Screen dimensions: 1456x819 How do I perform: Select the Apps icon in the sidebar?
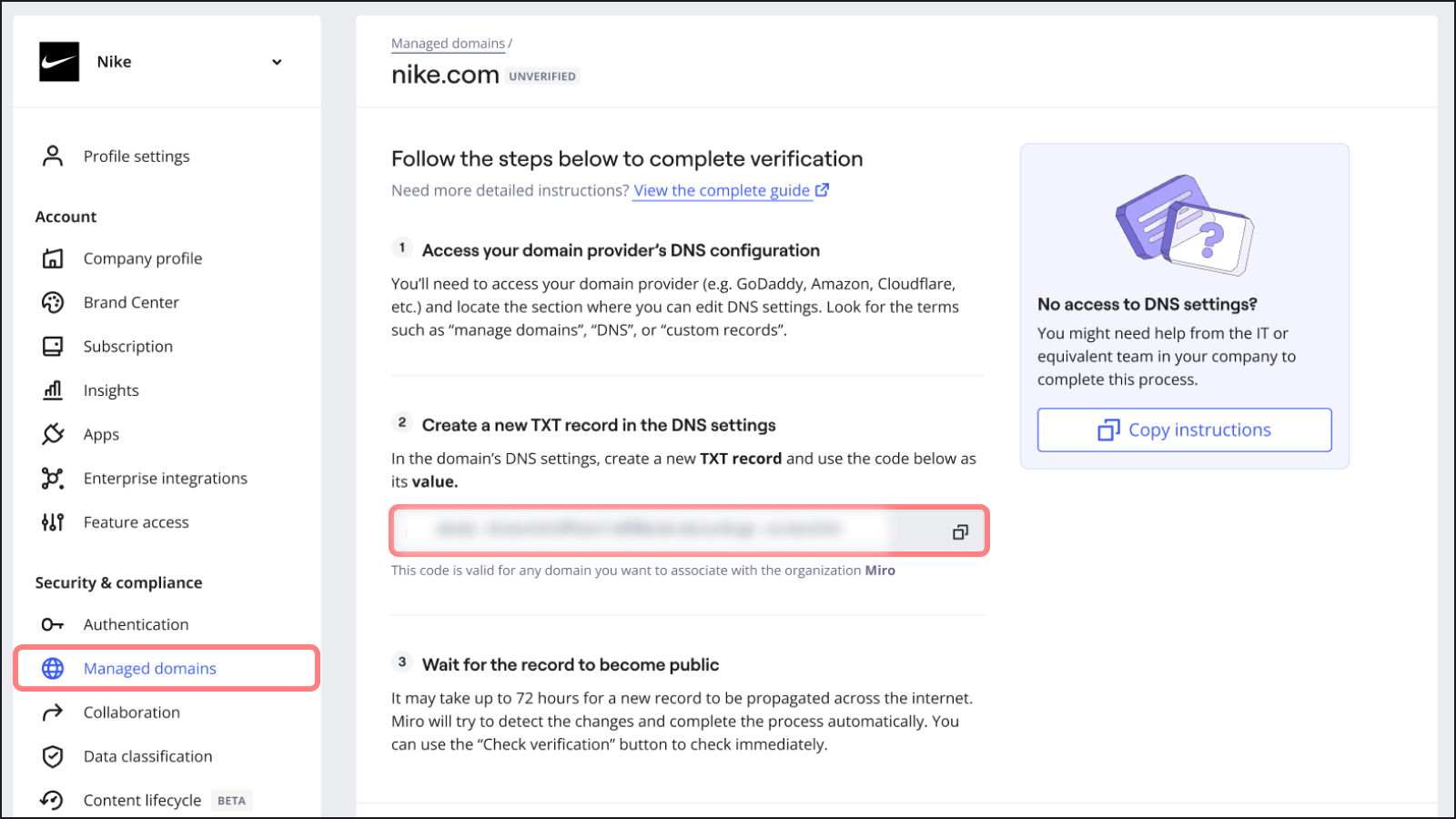click(53, 434)
